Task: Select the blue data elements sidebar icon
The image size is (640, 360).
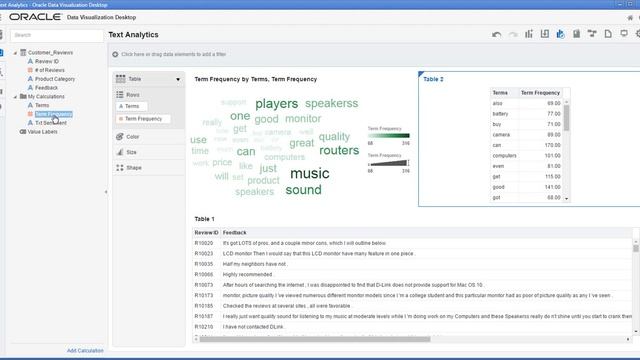Action: coord(1,53)
